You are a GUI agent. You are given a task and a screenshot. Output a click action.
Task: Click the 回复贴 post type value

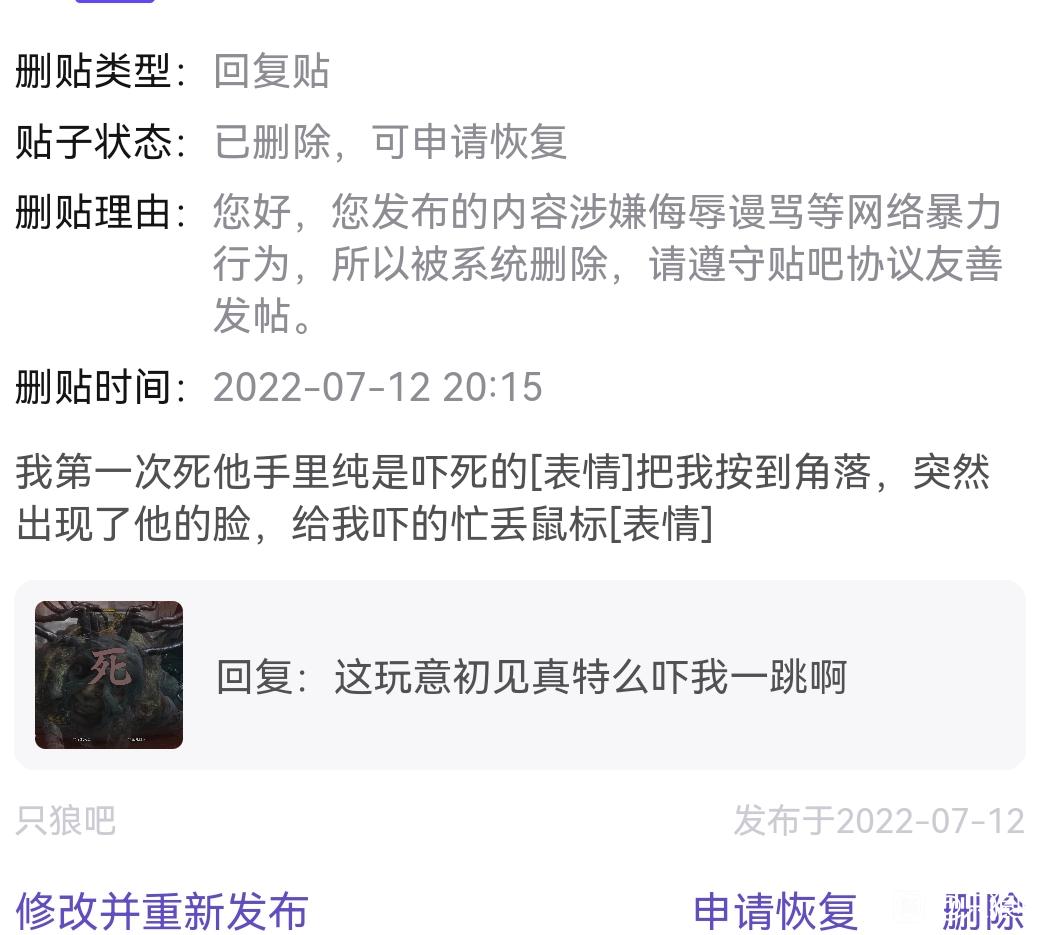(272, 71)
